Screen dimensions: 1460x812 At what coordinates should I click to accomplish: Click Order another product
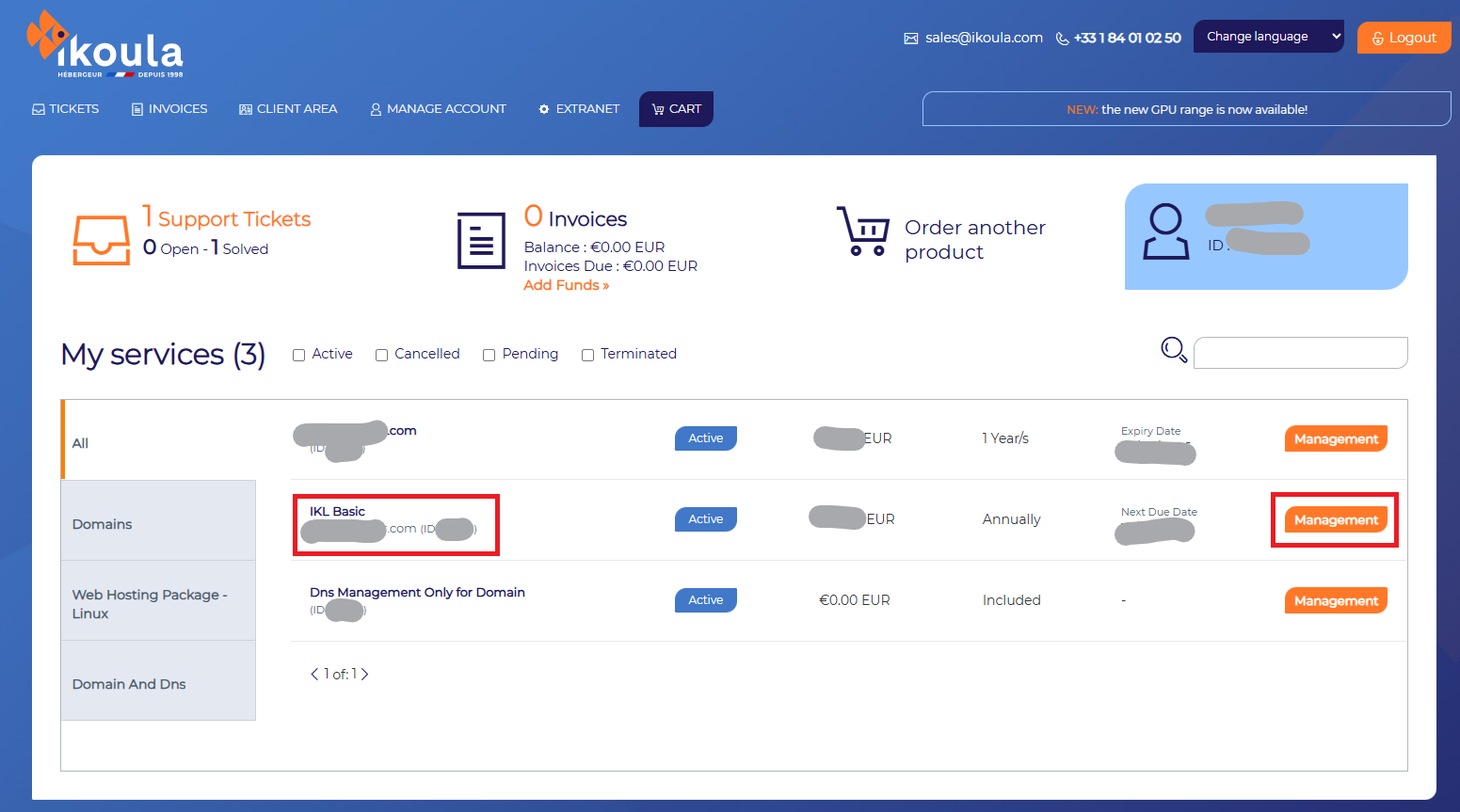tap(975, 240)
